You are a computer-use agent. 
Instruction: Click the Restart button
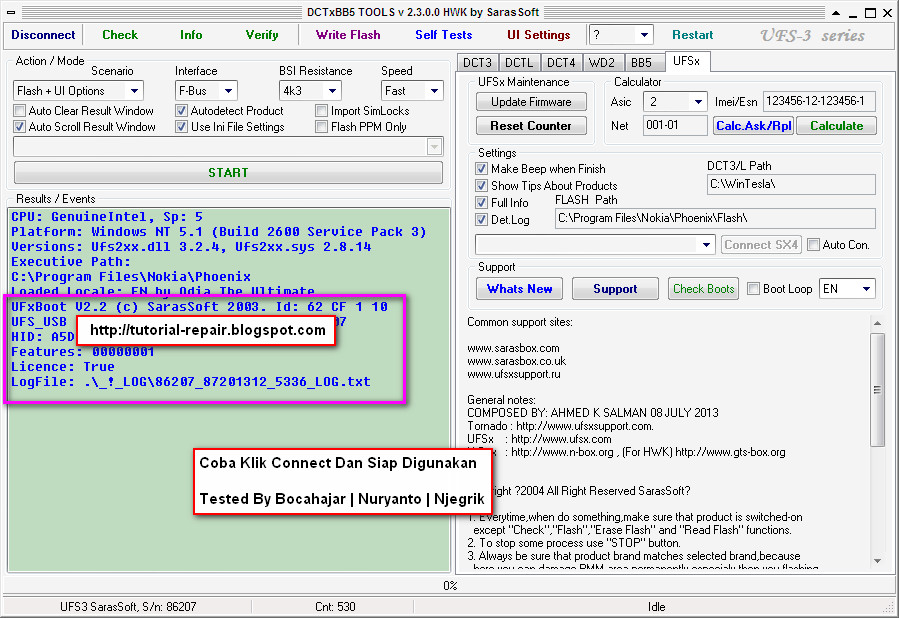(x=693, y=35)
